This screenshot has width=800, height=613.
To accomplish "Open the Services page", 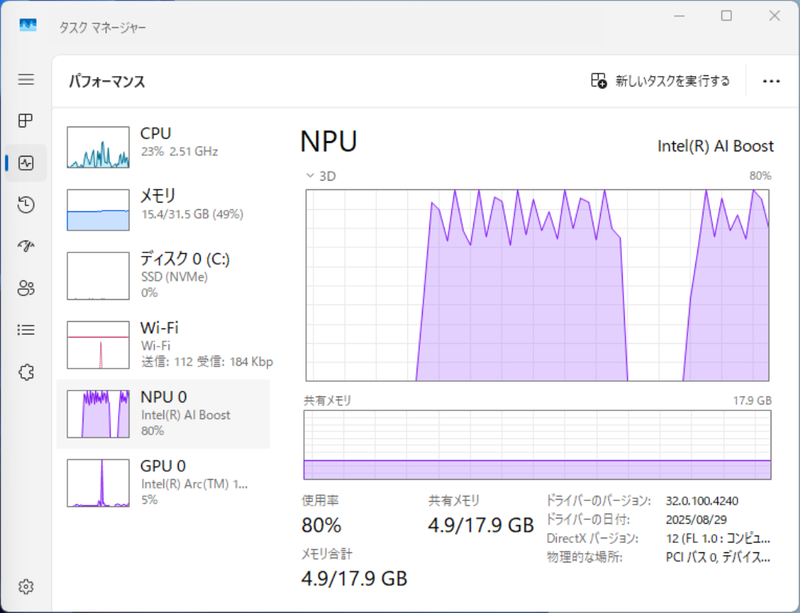I will (26, 371).
